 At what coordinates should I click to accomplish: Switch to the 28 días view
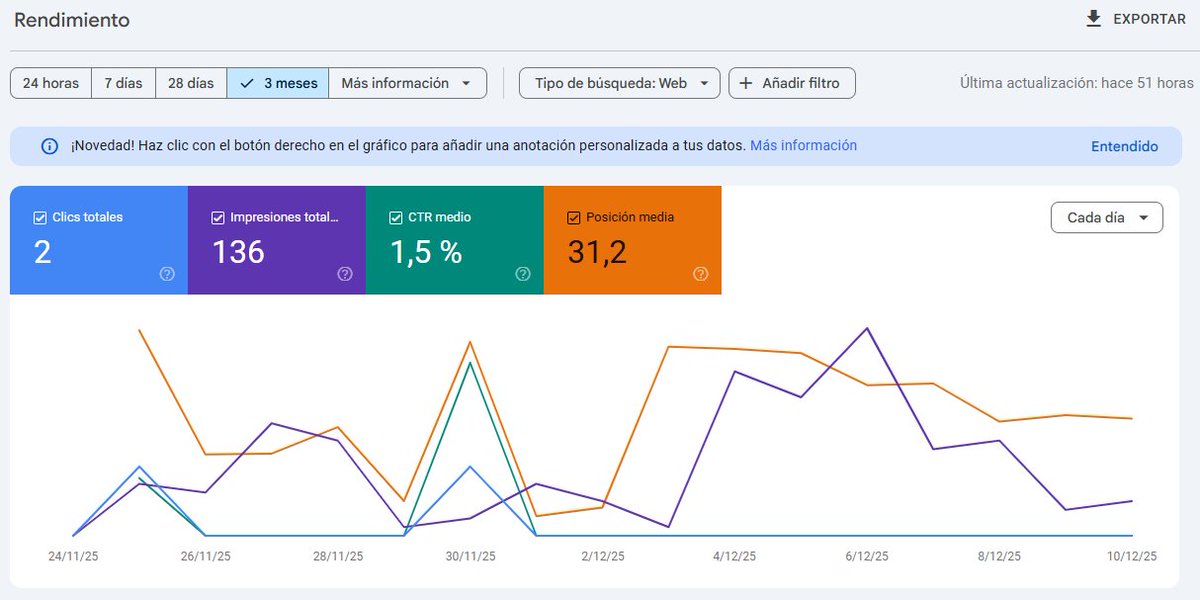coord(190,83)
